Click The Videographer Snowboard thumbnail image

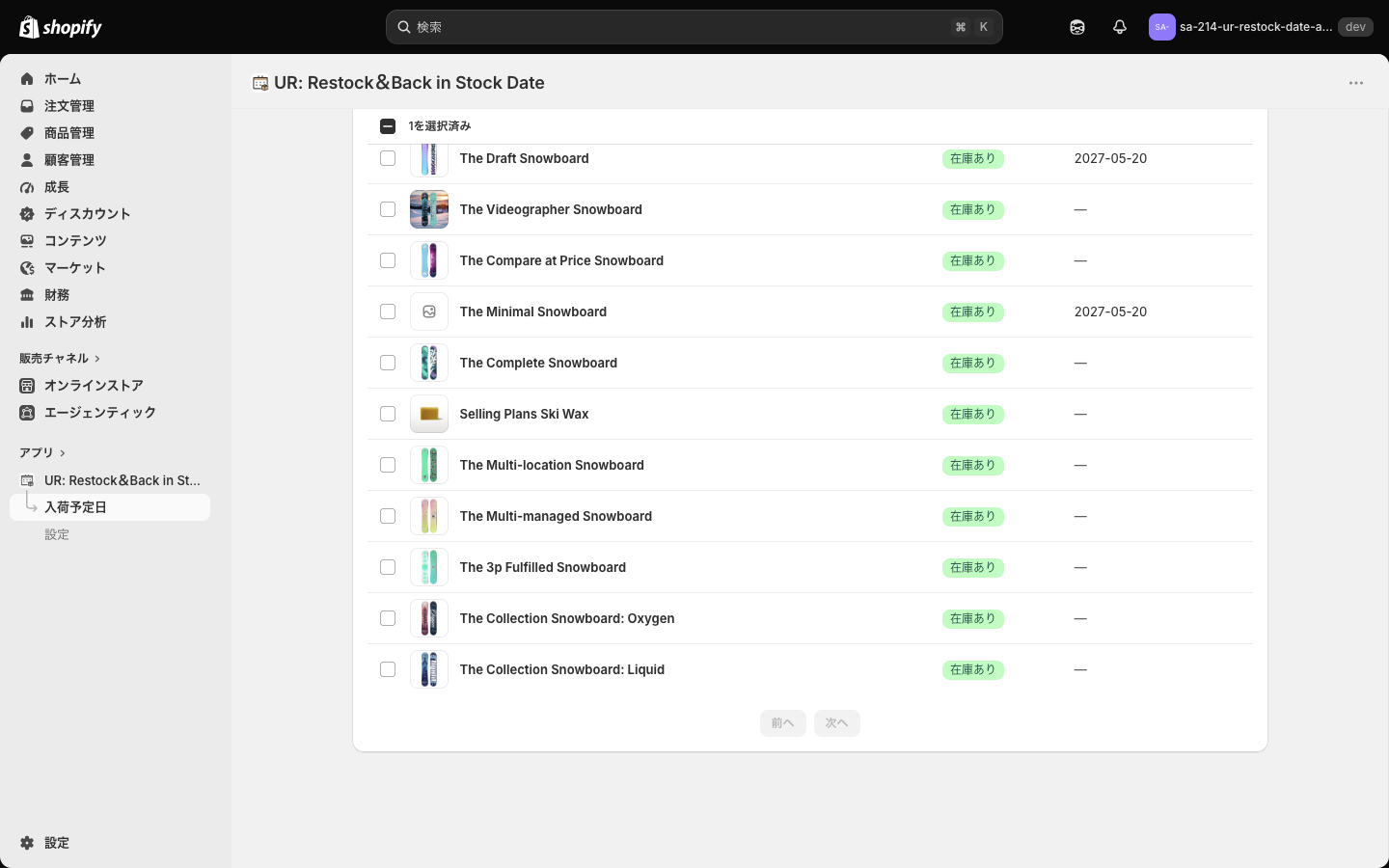429,209
